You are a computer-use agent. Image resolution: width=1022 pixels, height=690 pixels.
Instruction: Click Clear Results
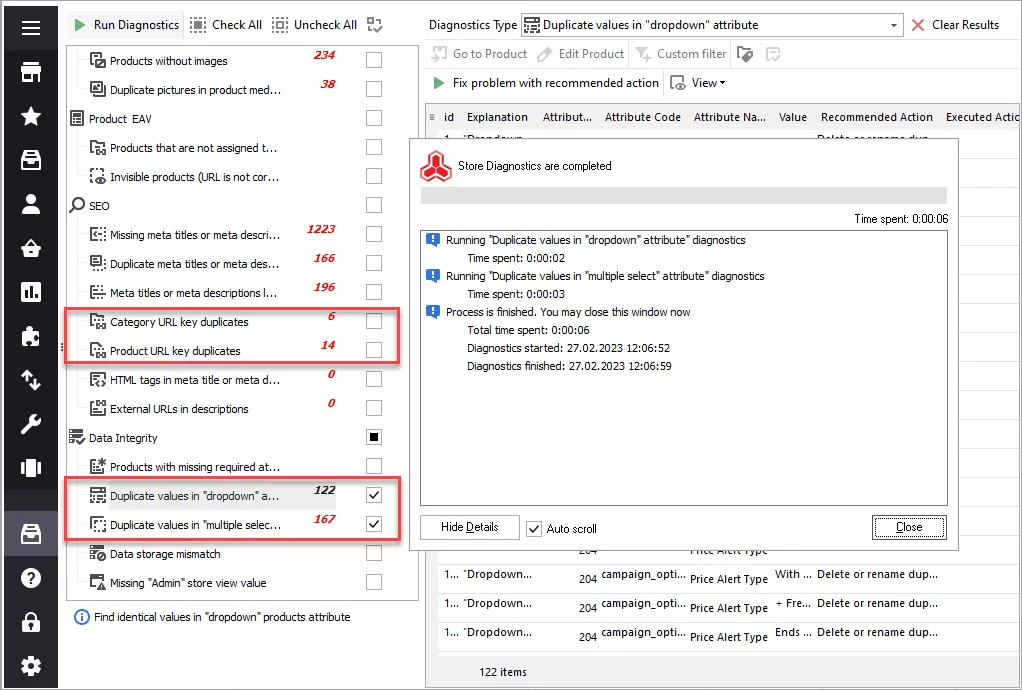pyautogui.click(x=955, y=25)
